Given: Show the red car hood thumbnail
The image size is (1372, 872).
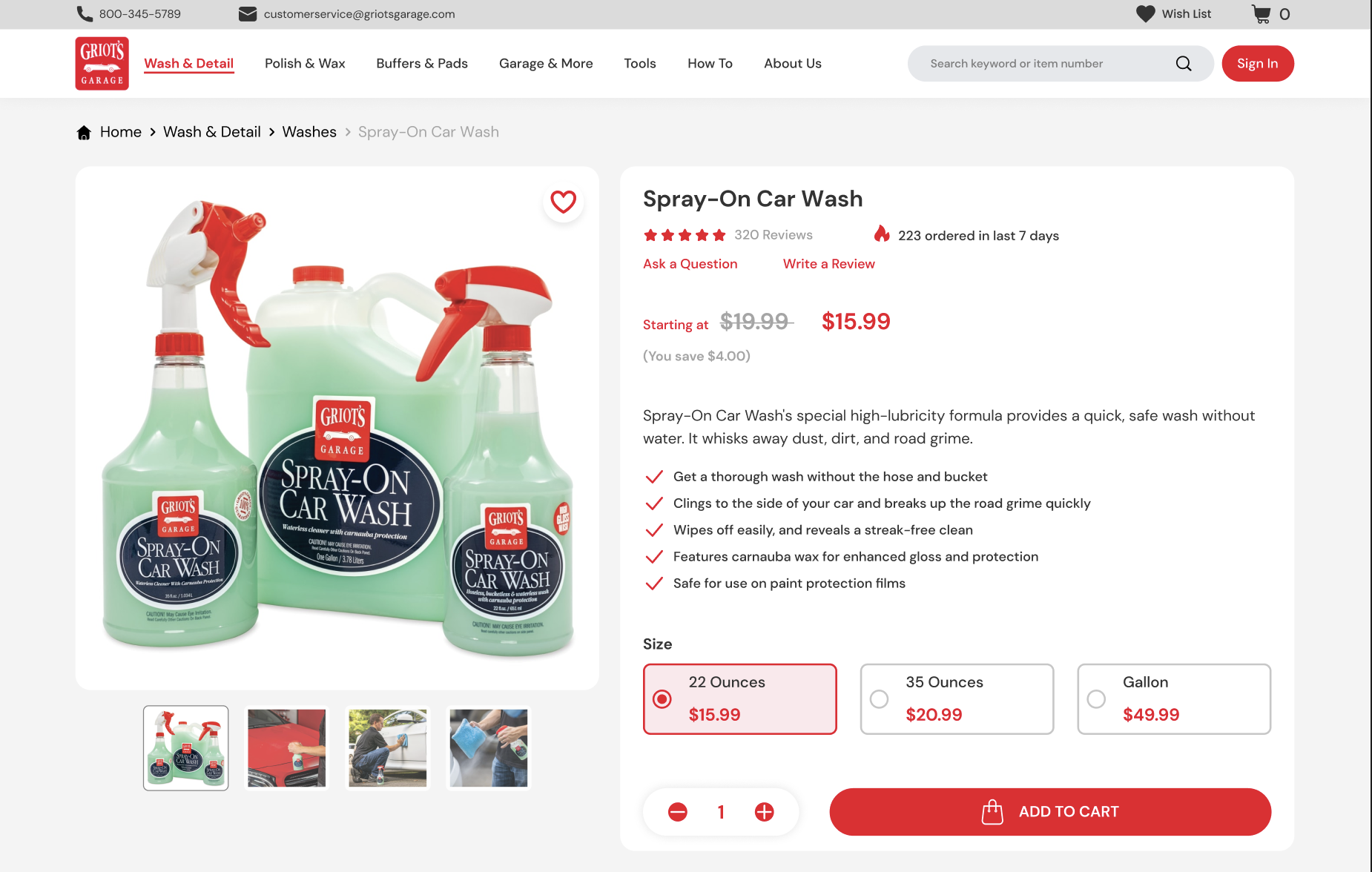Looking at the screenshot, I should pos(287,748).
